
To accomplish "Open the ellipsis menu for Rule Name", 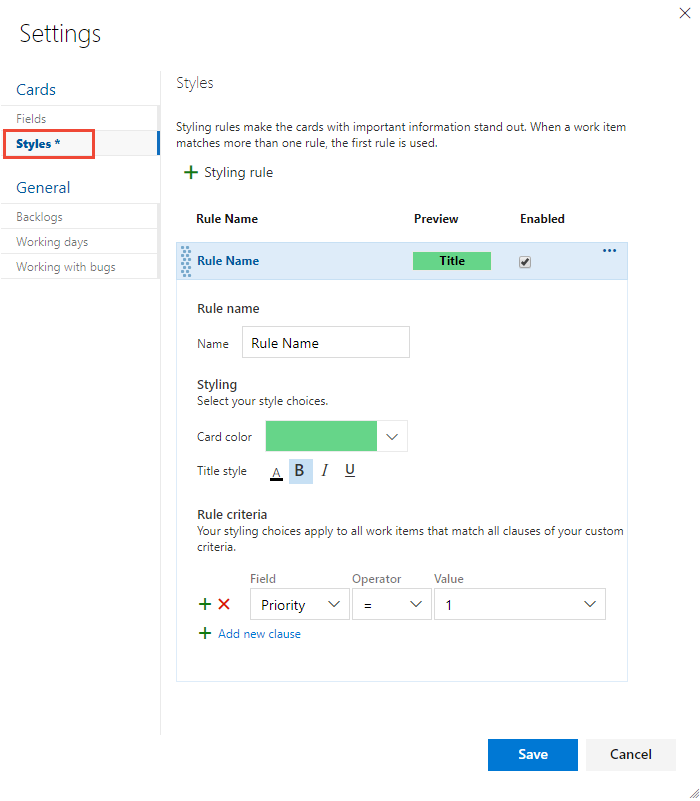I will click(x=609, y=251).
